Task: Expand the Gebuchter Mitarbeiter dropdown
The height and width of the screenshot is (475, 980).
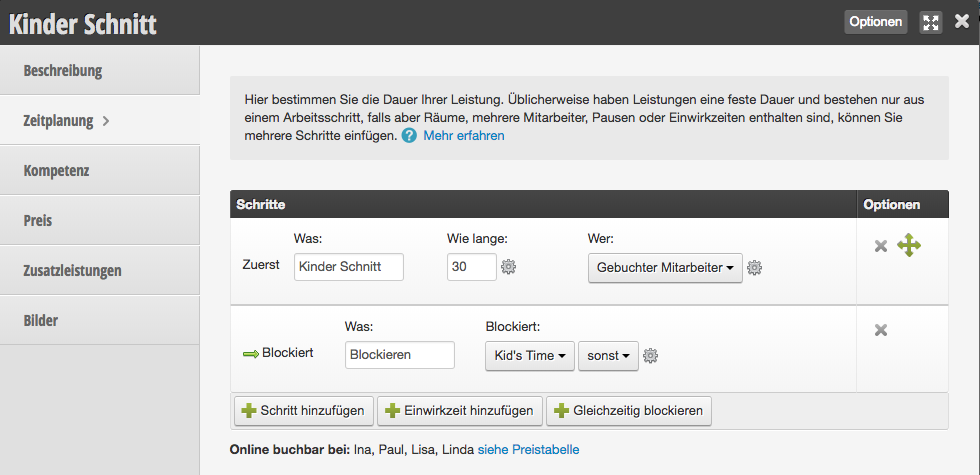Action: click(x=665, y=268)
